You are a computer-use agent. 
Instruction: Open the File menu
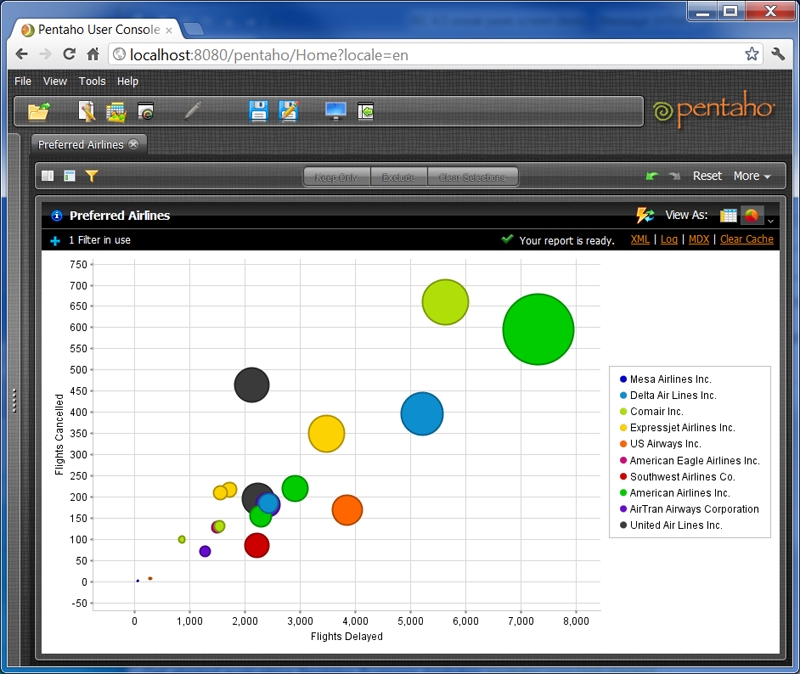(x=22, y=81)
